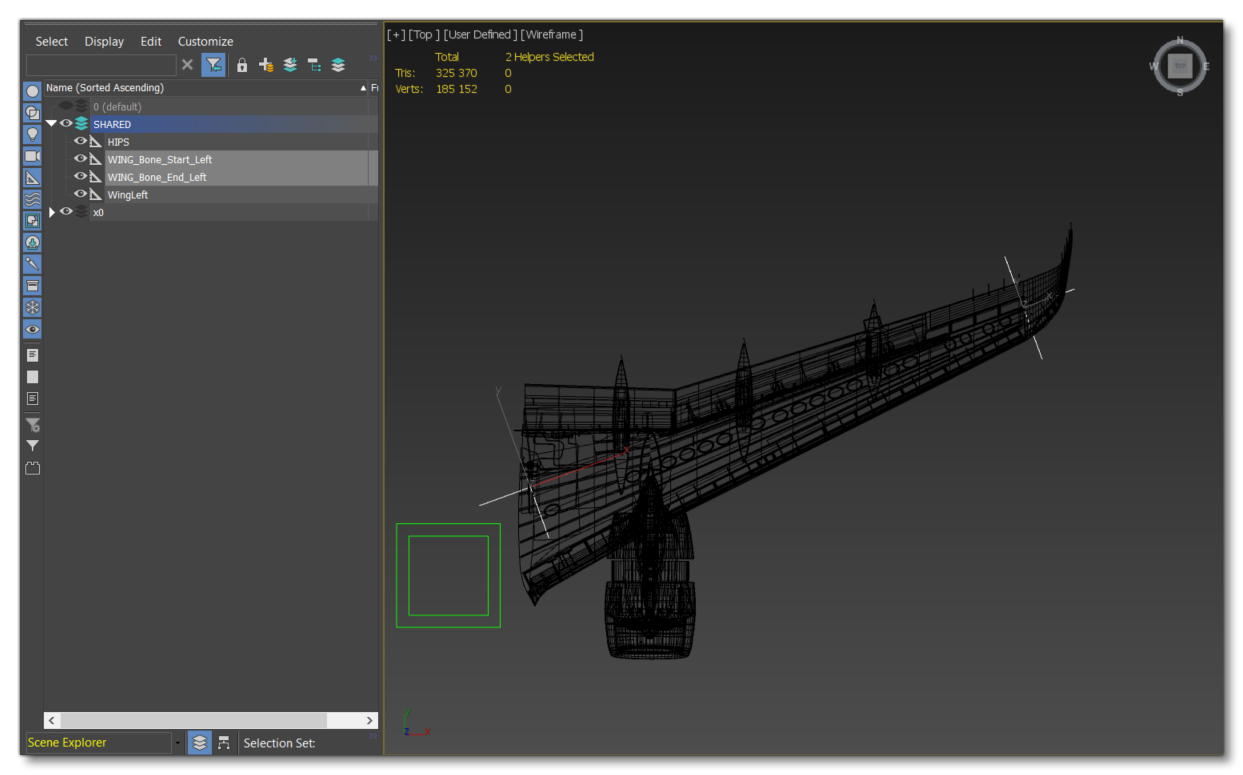Toggle the Display Bones filter icon
Viewport: 1243px width, 775px height.
pos(31,264)
